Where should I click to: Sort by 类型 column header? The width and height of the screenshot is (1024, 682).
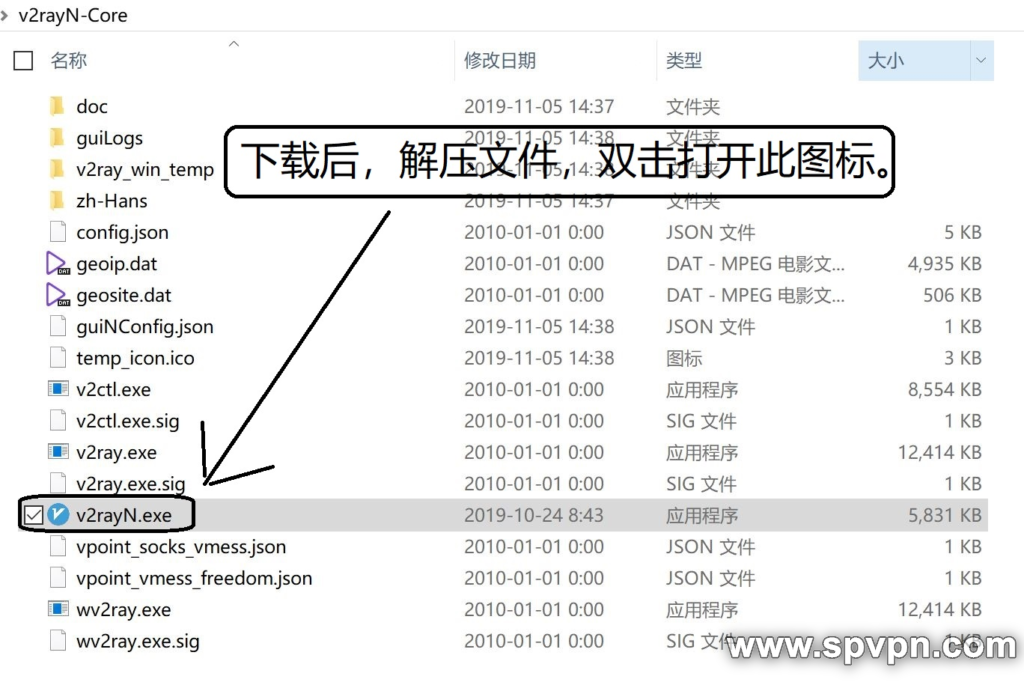coord(684,61)
